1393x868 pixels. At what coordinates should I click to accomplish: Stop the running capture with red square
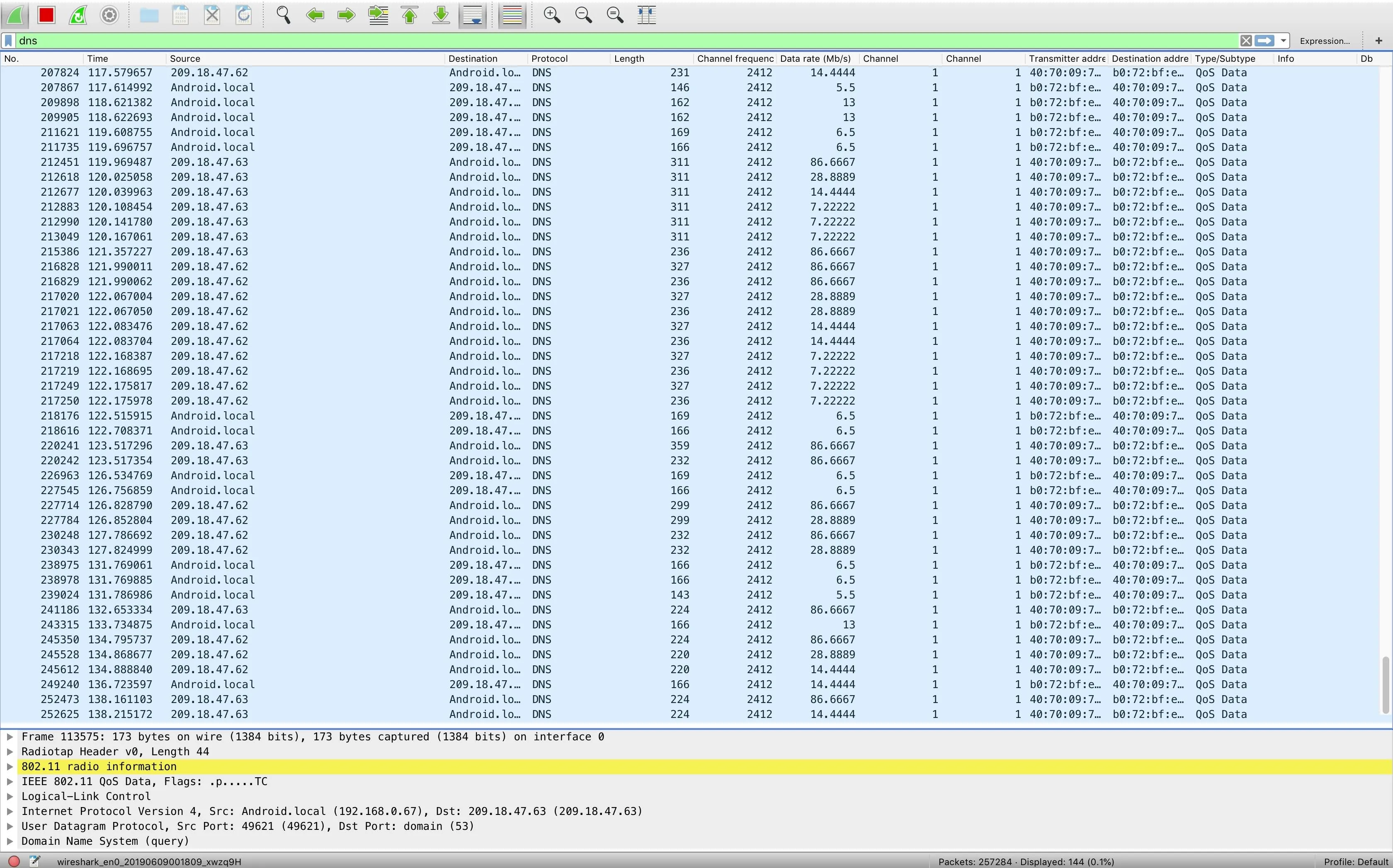46,15
